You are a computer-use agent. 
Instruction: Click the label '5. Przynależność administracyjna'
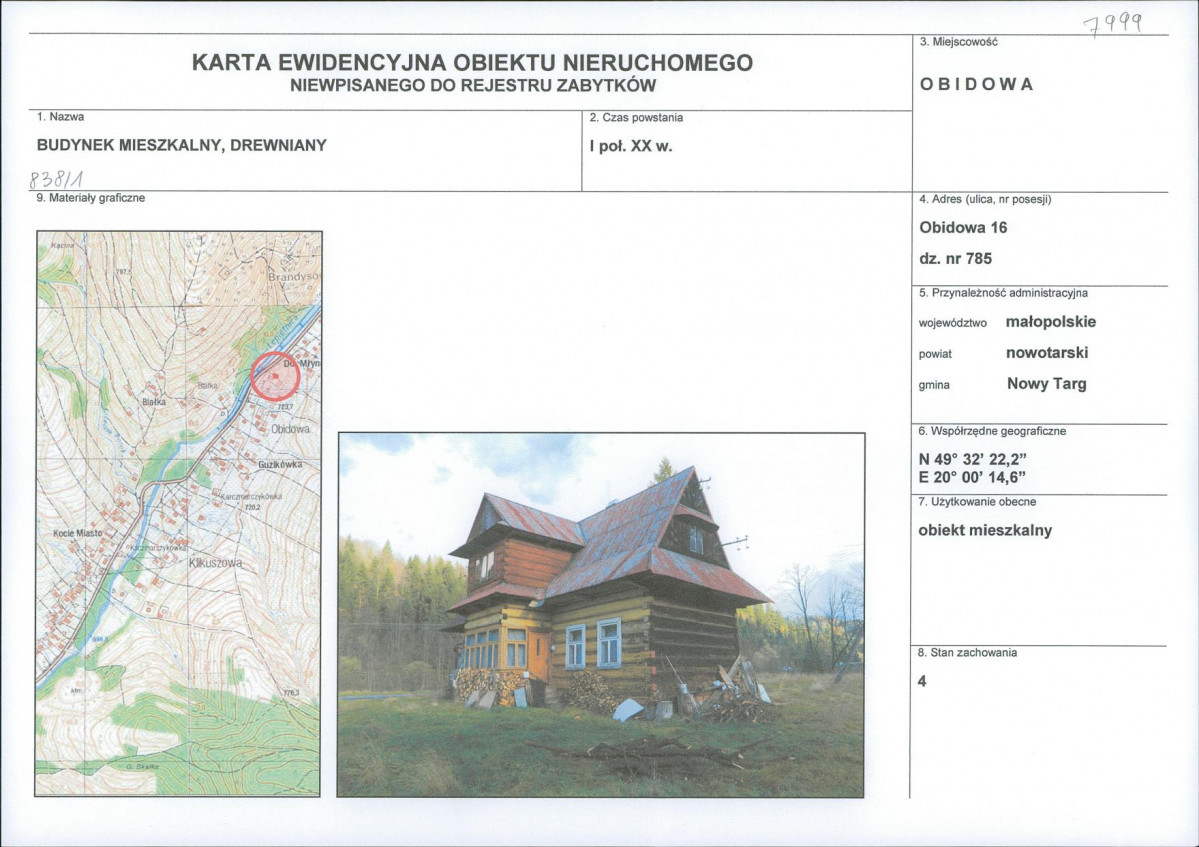pyautogui.click(x=1002, y=293)
